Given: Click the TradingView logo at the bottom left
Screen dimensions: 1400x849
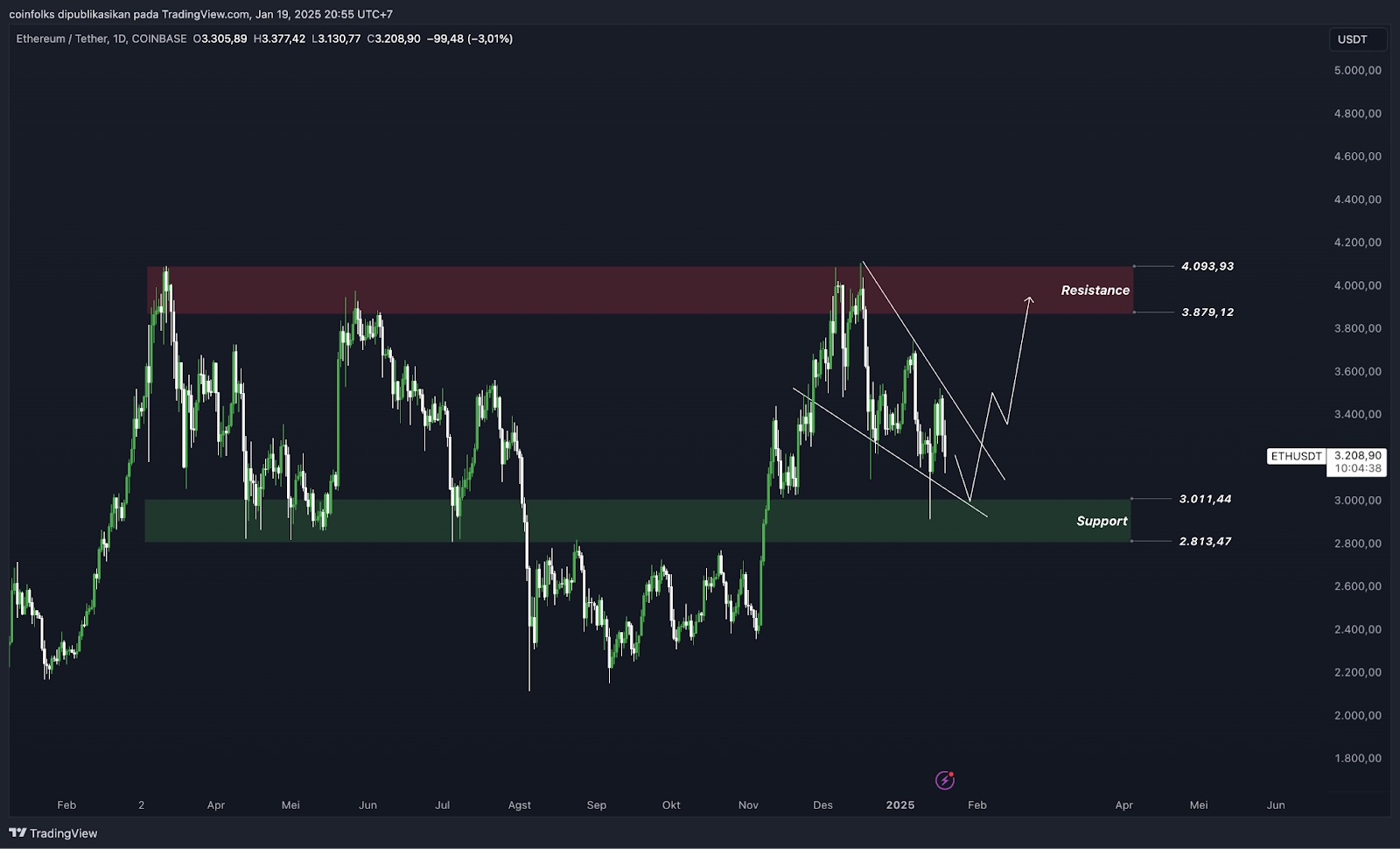Looking at the screenshot, I should [x=53, y=833].
